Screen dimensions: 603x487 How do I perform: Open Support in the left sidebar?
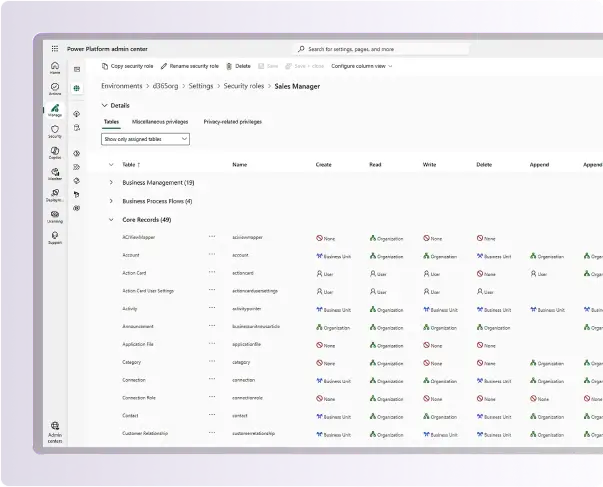54,237
